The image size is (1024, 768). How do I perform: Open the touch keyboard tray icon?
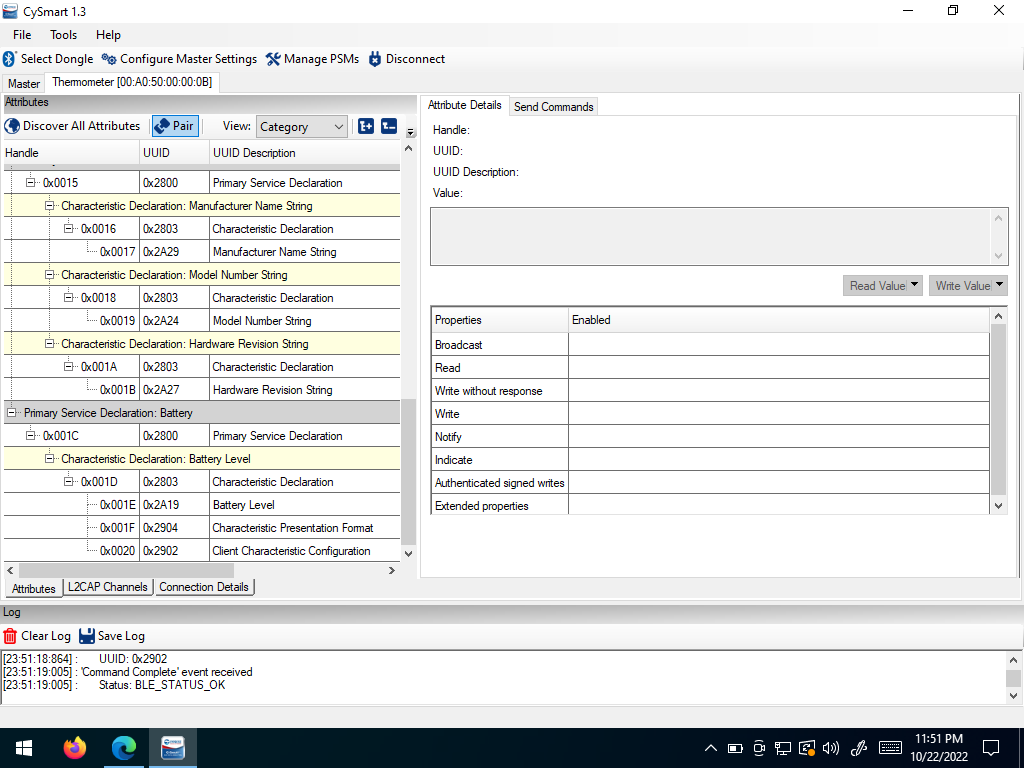890,748
